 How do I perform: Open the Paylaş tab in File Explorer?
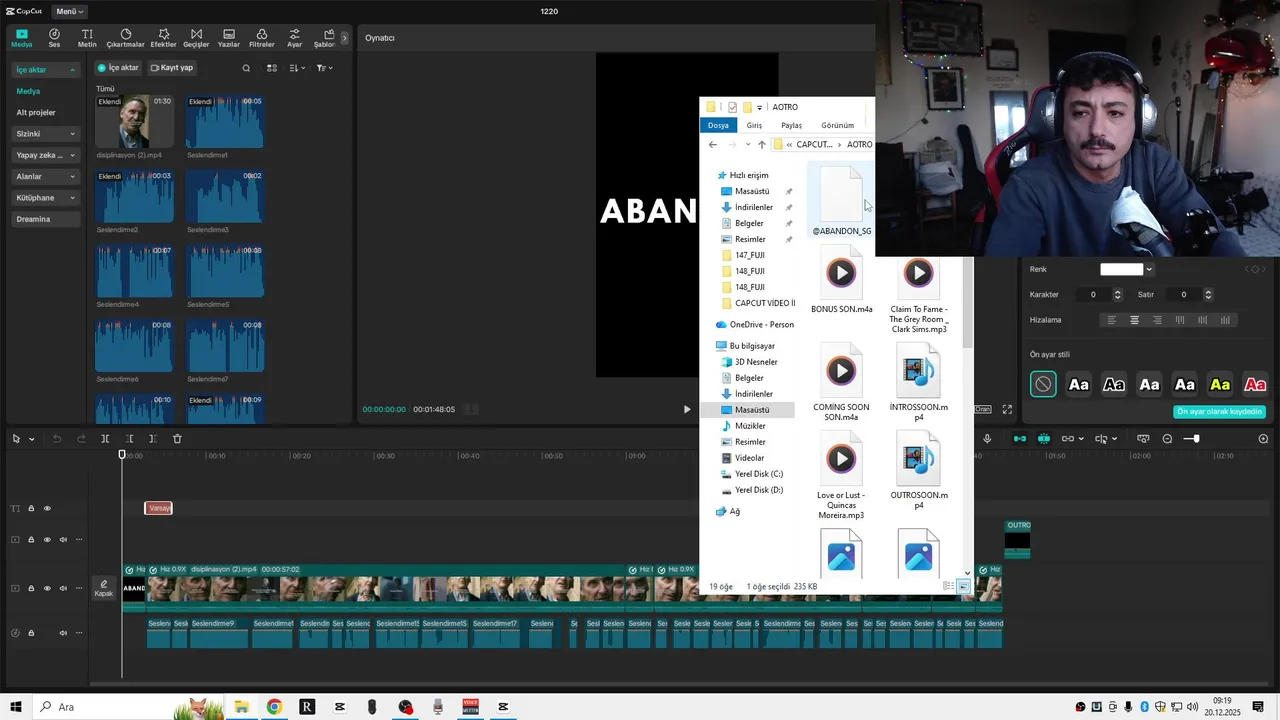[x=791, y=125]
